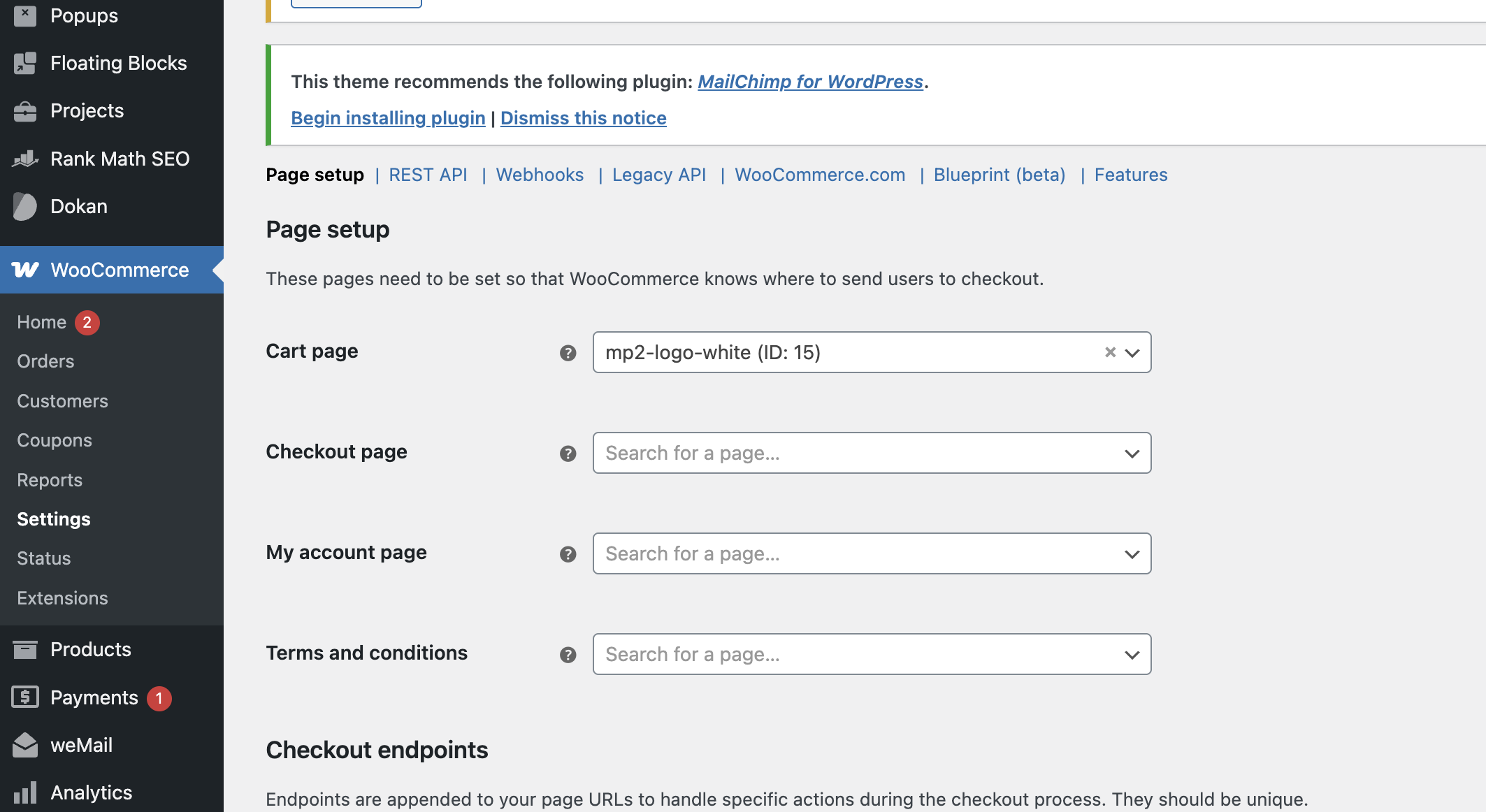Dismiss this notice link
1486x812 pixels.
(583, 118)
